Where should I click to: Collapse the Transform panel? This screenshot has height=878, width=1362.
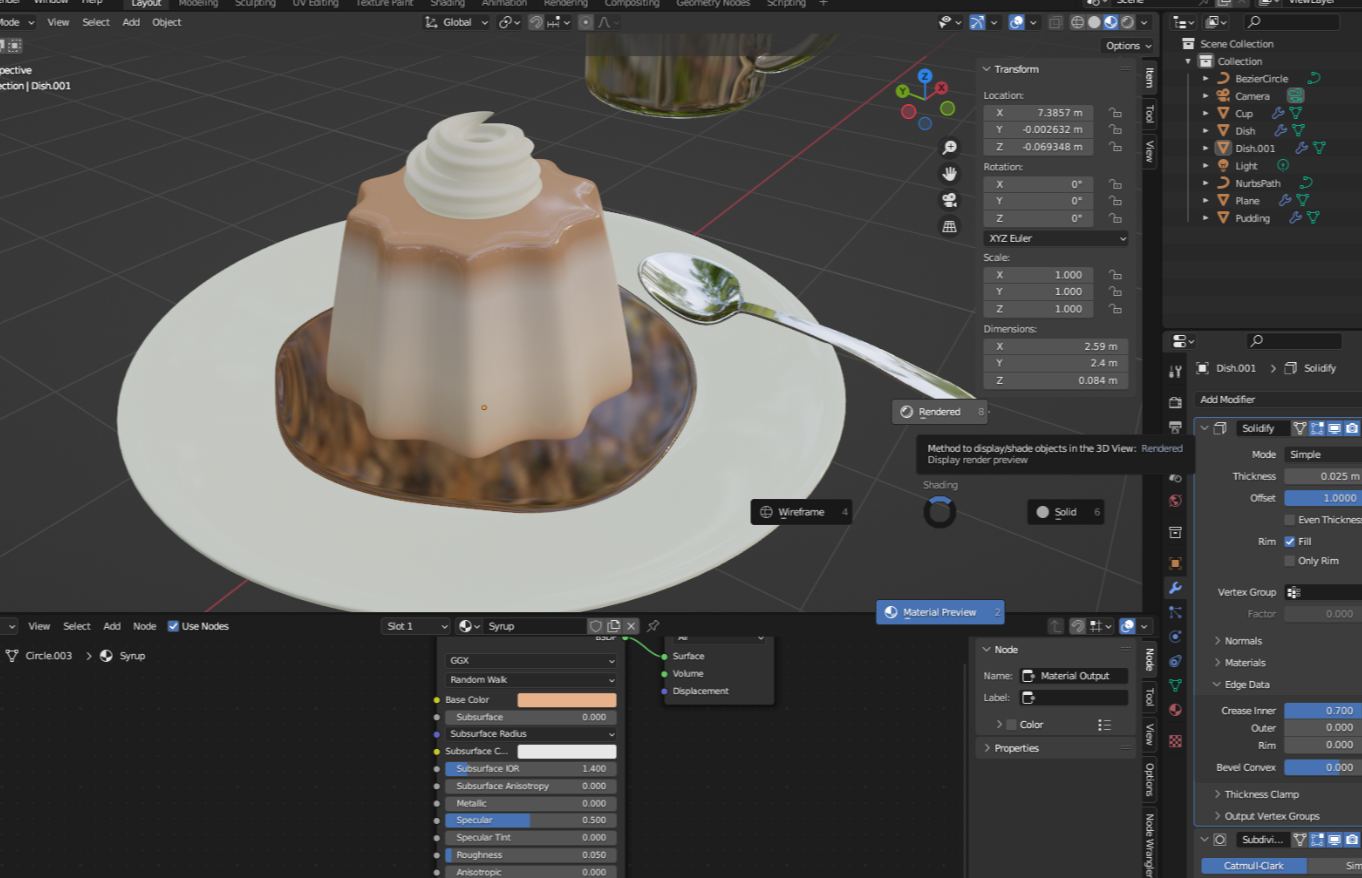[x=986, y=69]
